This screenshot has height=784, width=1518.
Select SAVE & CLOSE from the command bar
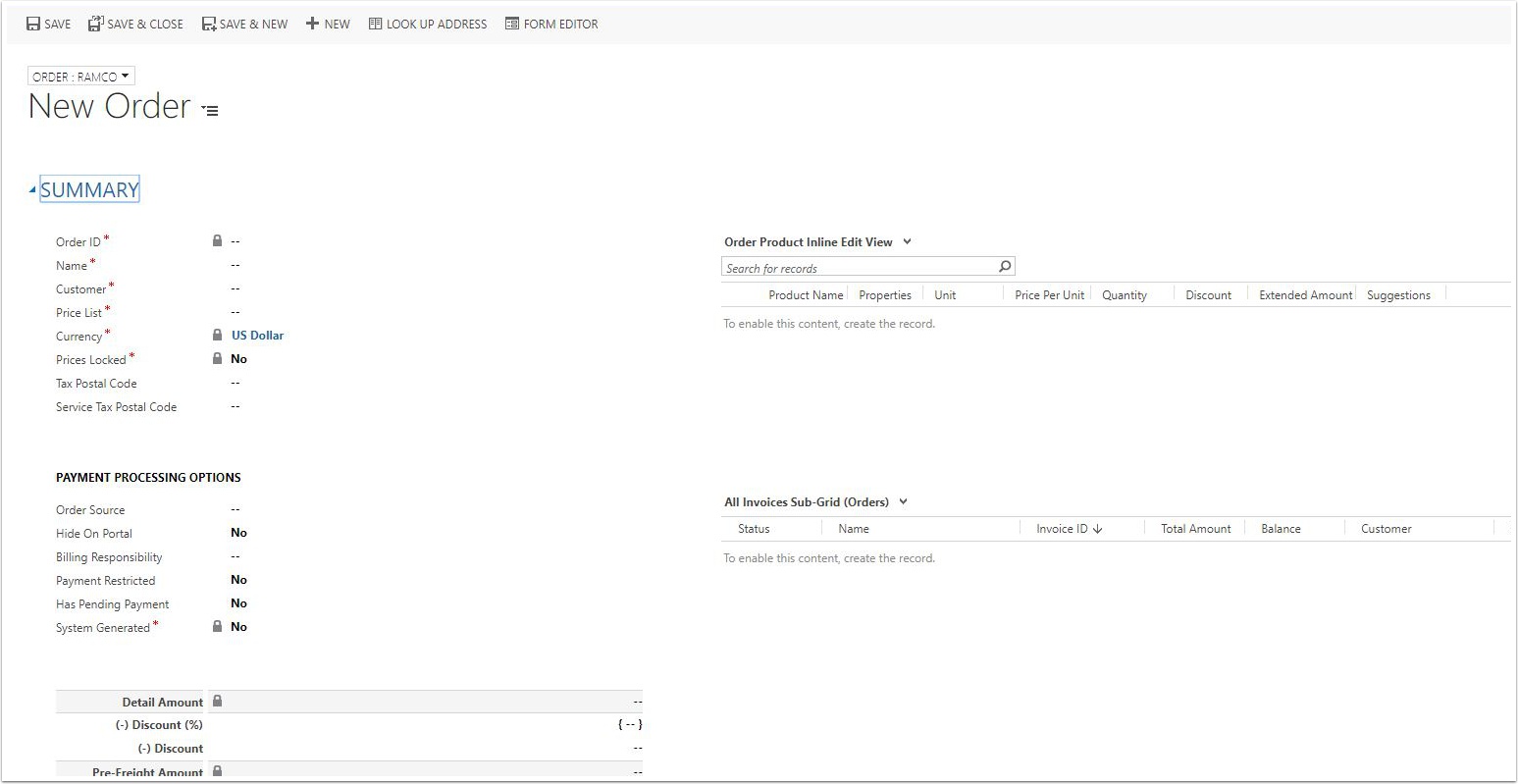tap(135, 23)
